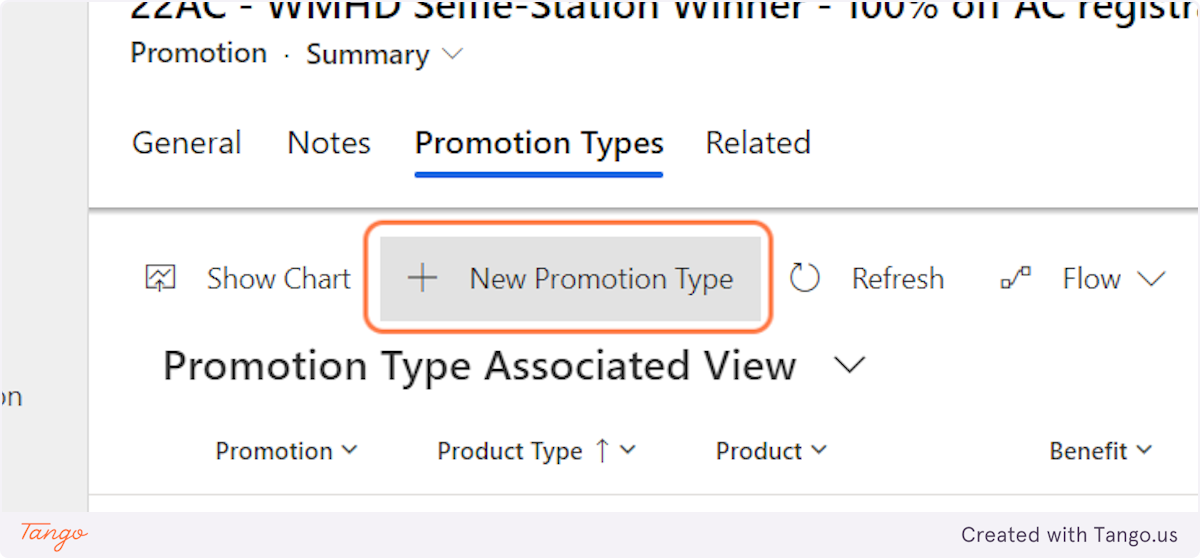Click the Flow connector icon
This screenshot has height=558, width=1200.
pyautogui.click(x=1016, y=279)
